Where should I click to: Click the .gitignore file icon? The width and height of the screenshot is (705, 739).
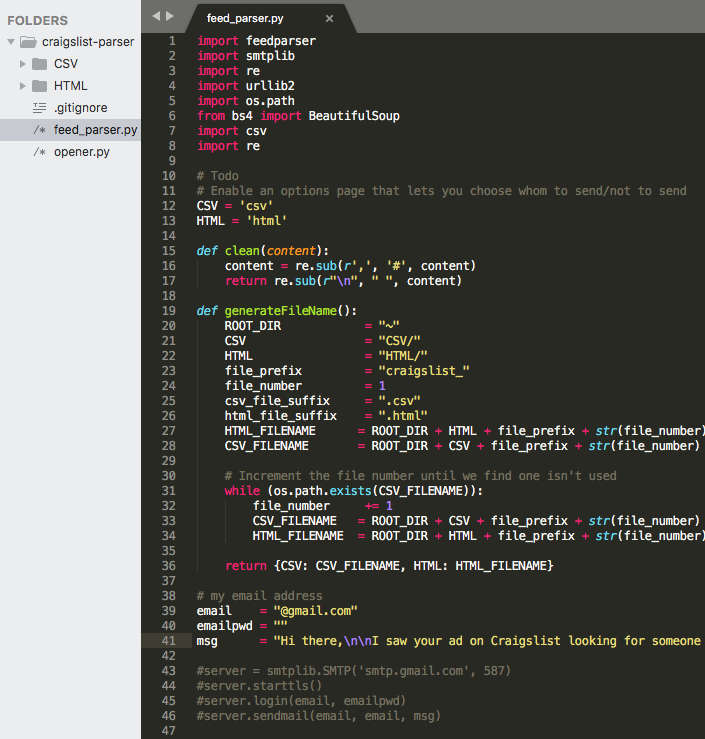[x=39, y=108]
